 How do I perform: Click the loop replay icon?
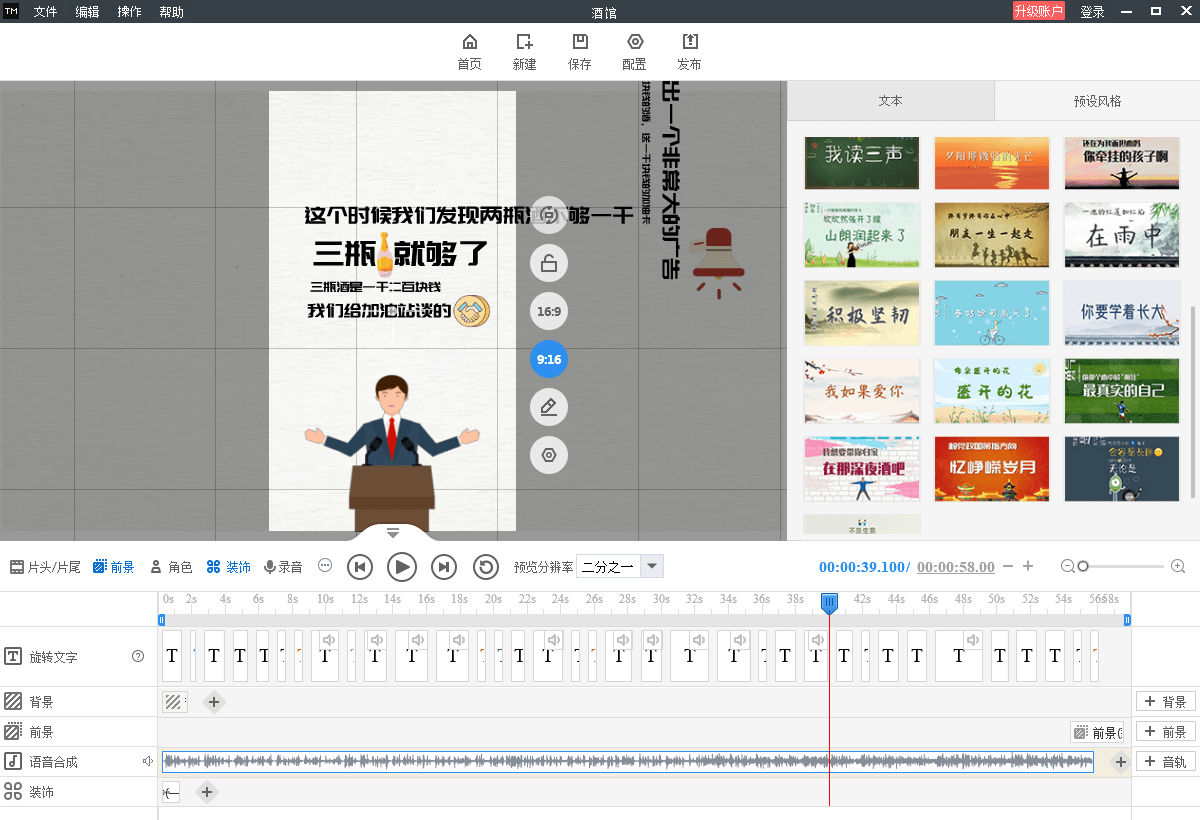tap(486, 567)
